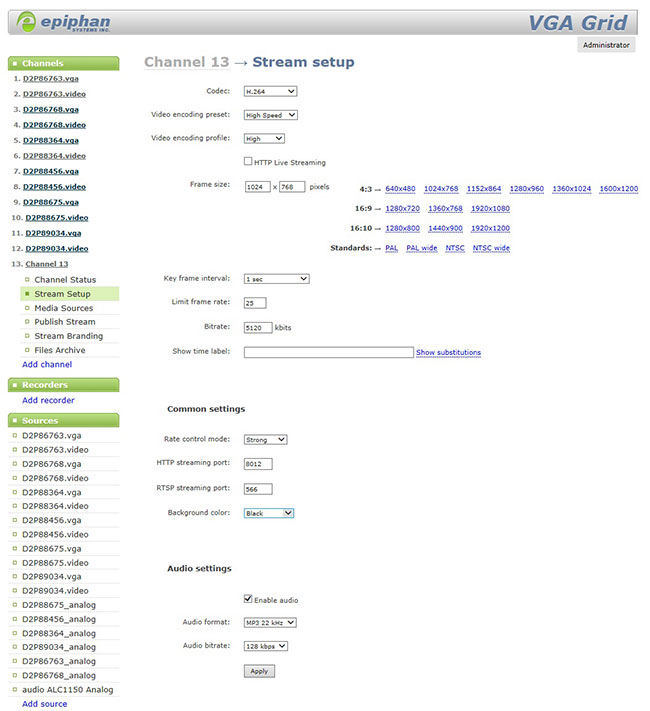Open the Codec dropdown
The height and width of the screenshot is (711, 650).
click(x=270, y=91)
